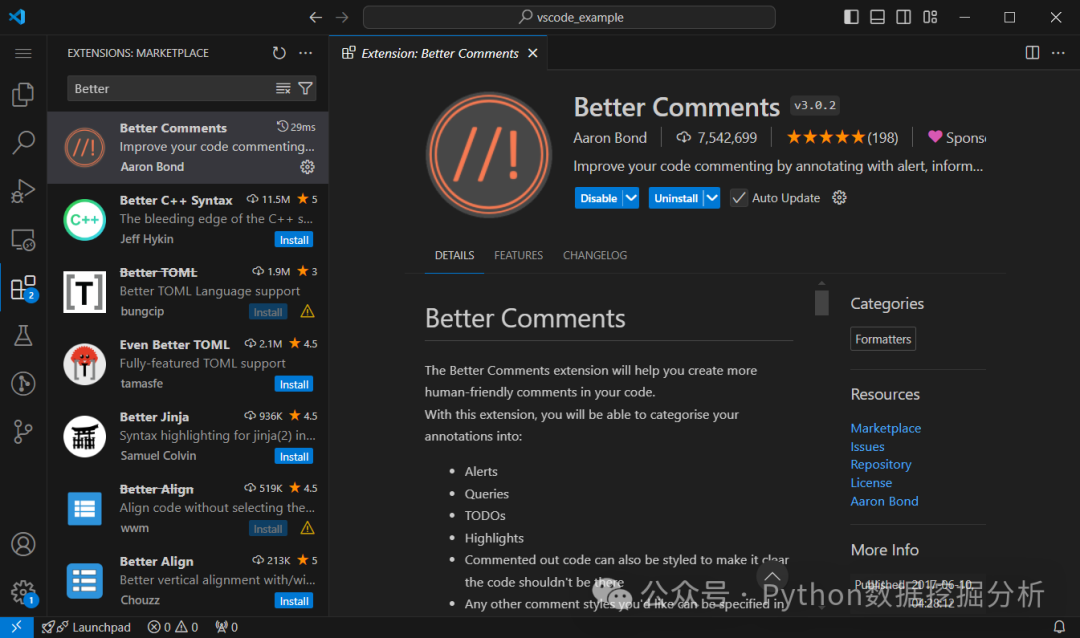Screen dimensions: 1080x638
Task: Go forward with the navigation arrow
Action: 342,17
